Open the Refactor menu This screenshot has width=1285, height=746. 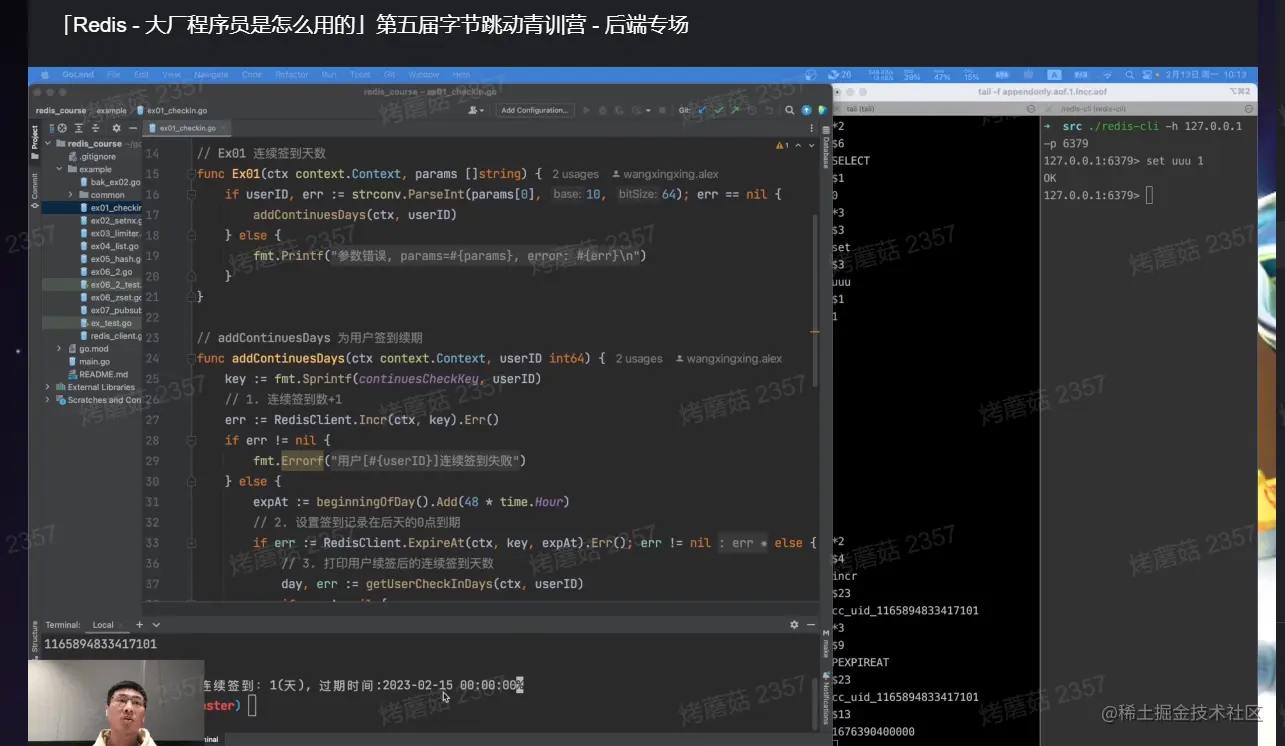pos(292,75)
